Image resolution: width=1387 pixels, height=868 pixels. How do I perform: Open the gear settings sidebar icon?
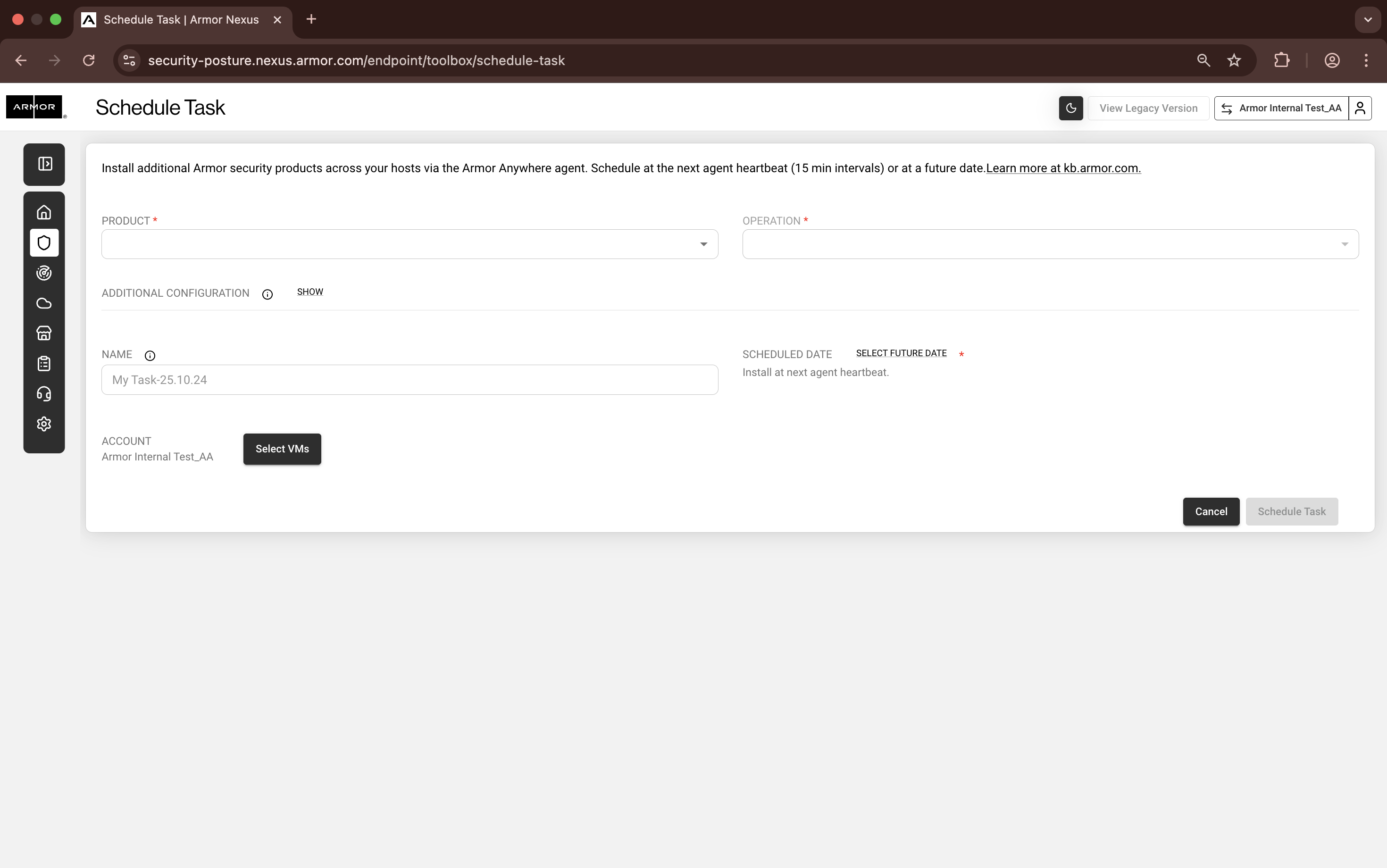coord(44,424)
